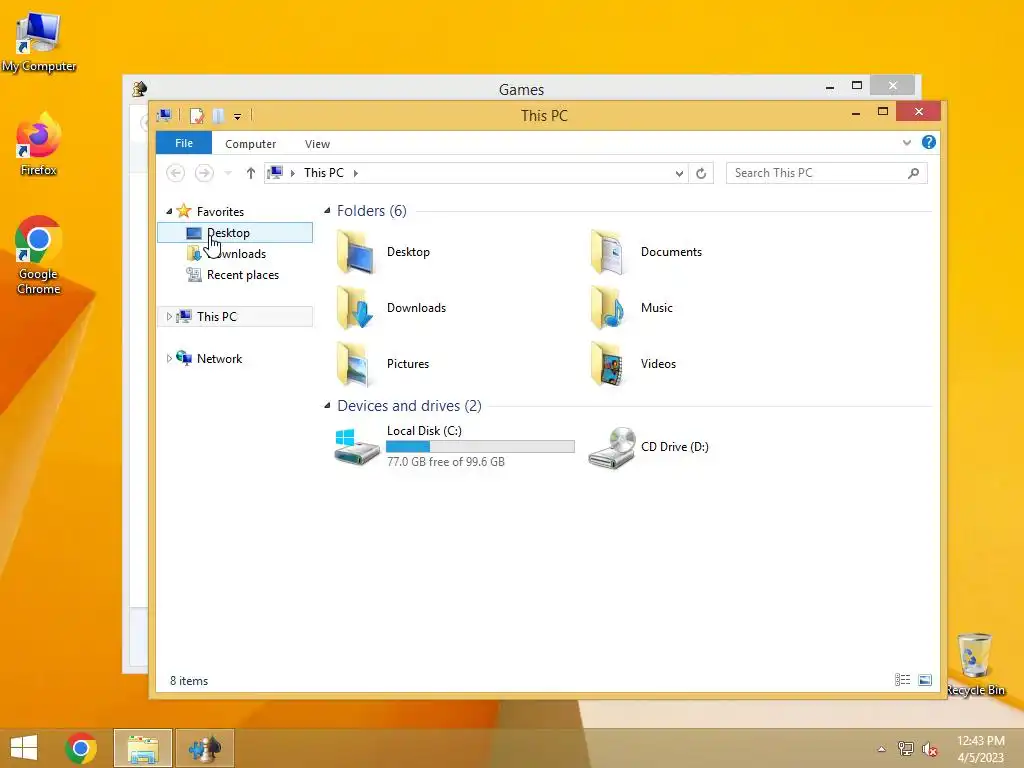
Task: Click the Forward navigation arrow
Action: [204, 173]
